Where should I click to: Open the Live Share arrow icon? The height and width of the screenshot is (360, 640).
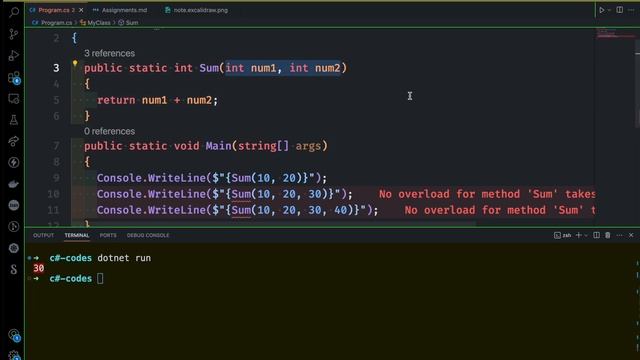click(14, 141)
